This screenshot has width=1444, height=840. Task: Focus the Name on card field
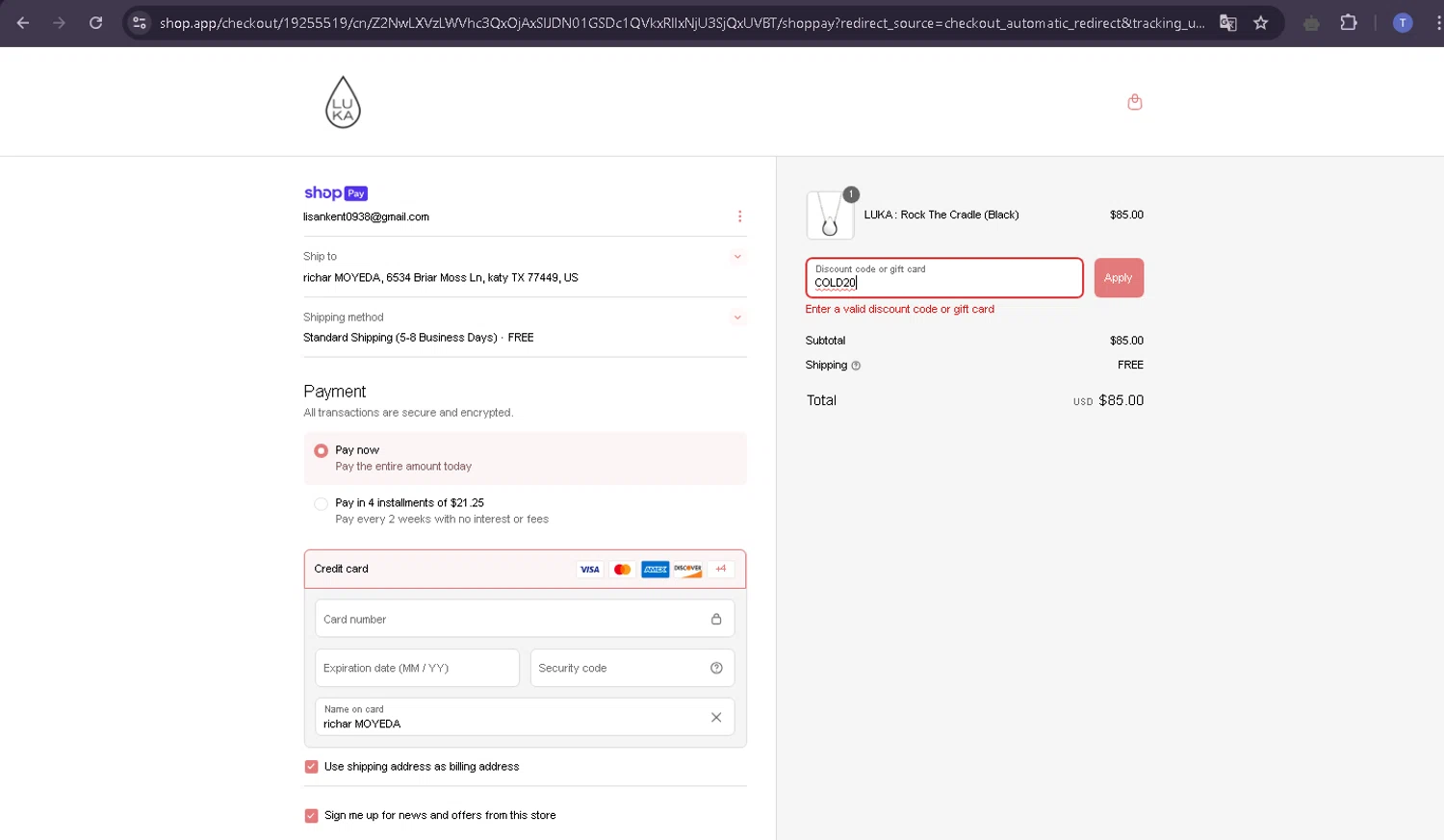pyautogui.click(x=525, y=717)
